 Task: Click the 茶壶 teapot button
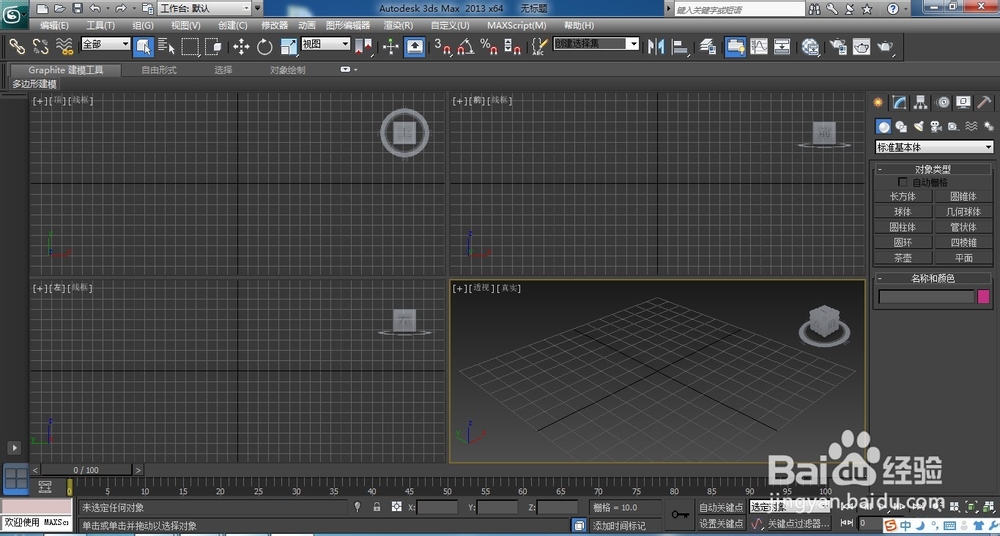[903, 257]
